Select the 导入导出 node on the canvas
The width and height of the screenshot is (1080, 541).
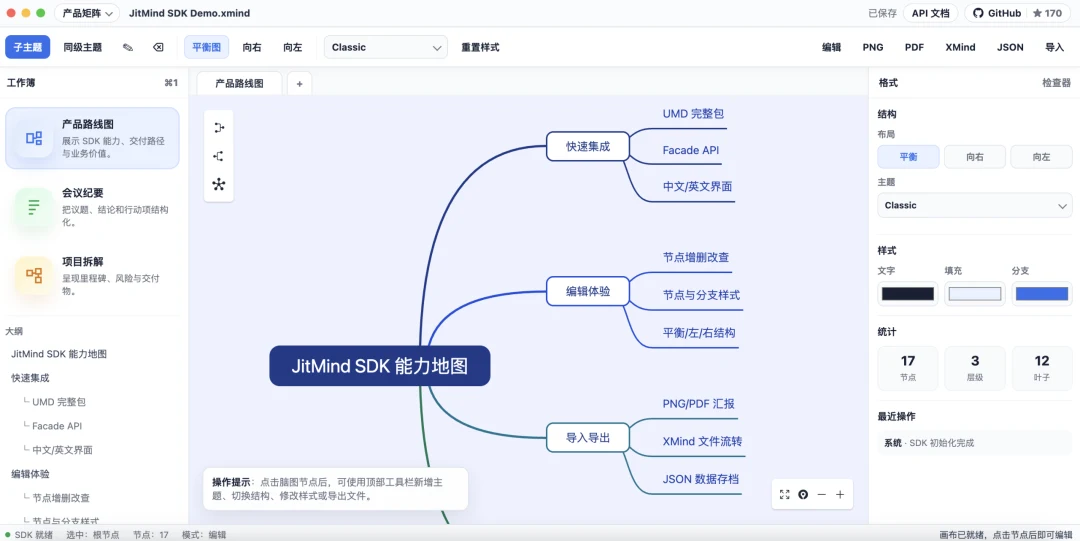click(588, 438)
